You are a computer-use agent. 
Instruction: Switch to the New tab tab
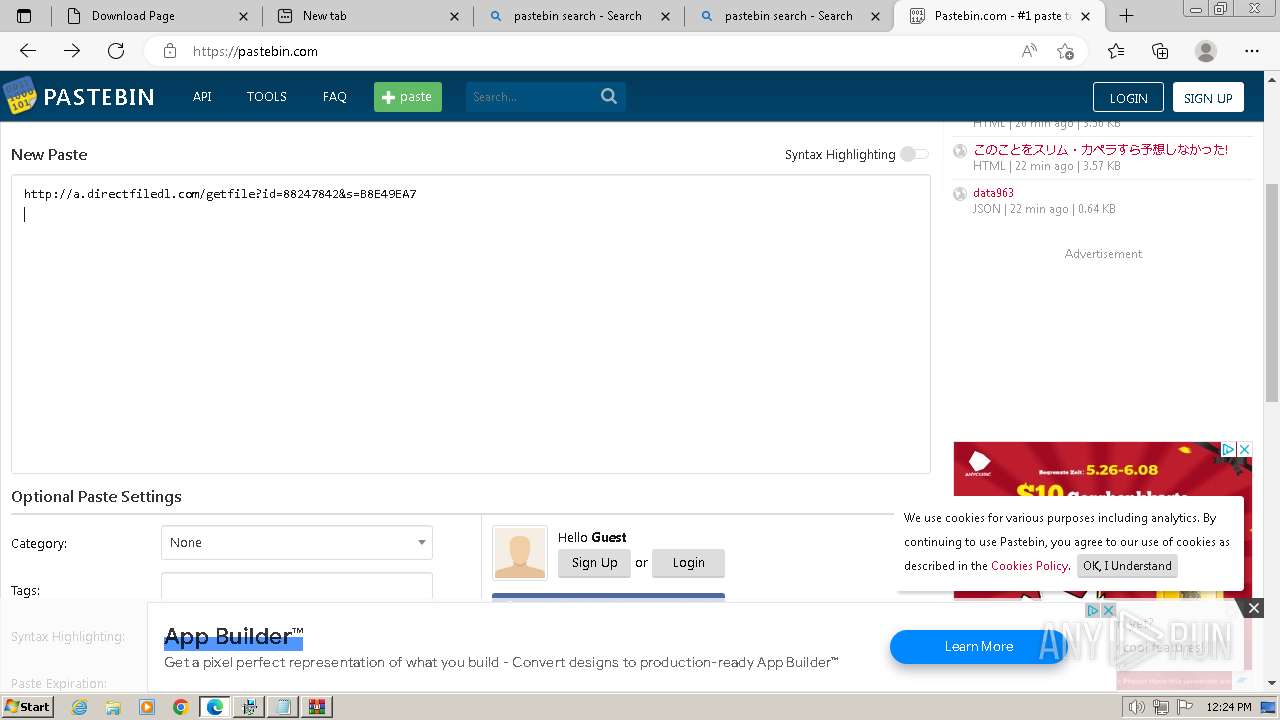(366, 16)
